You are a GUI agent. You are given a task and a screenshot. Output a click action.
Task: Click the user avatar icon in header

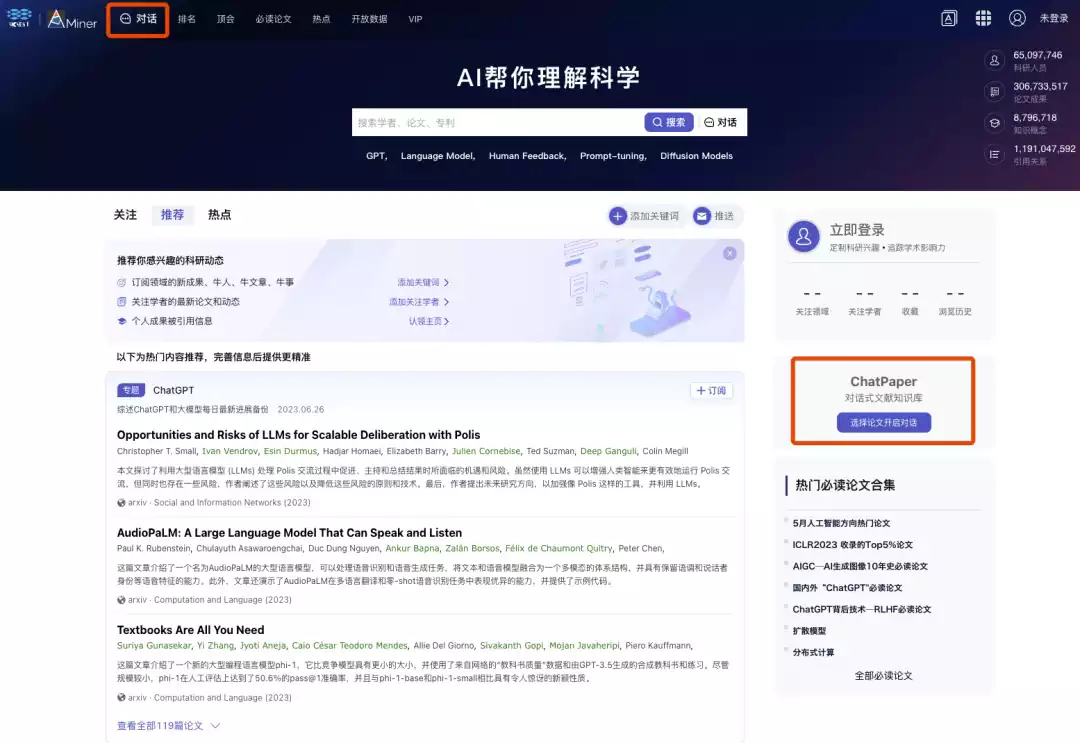coord(1017,19)
